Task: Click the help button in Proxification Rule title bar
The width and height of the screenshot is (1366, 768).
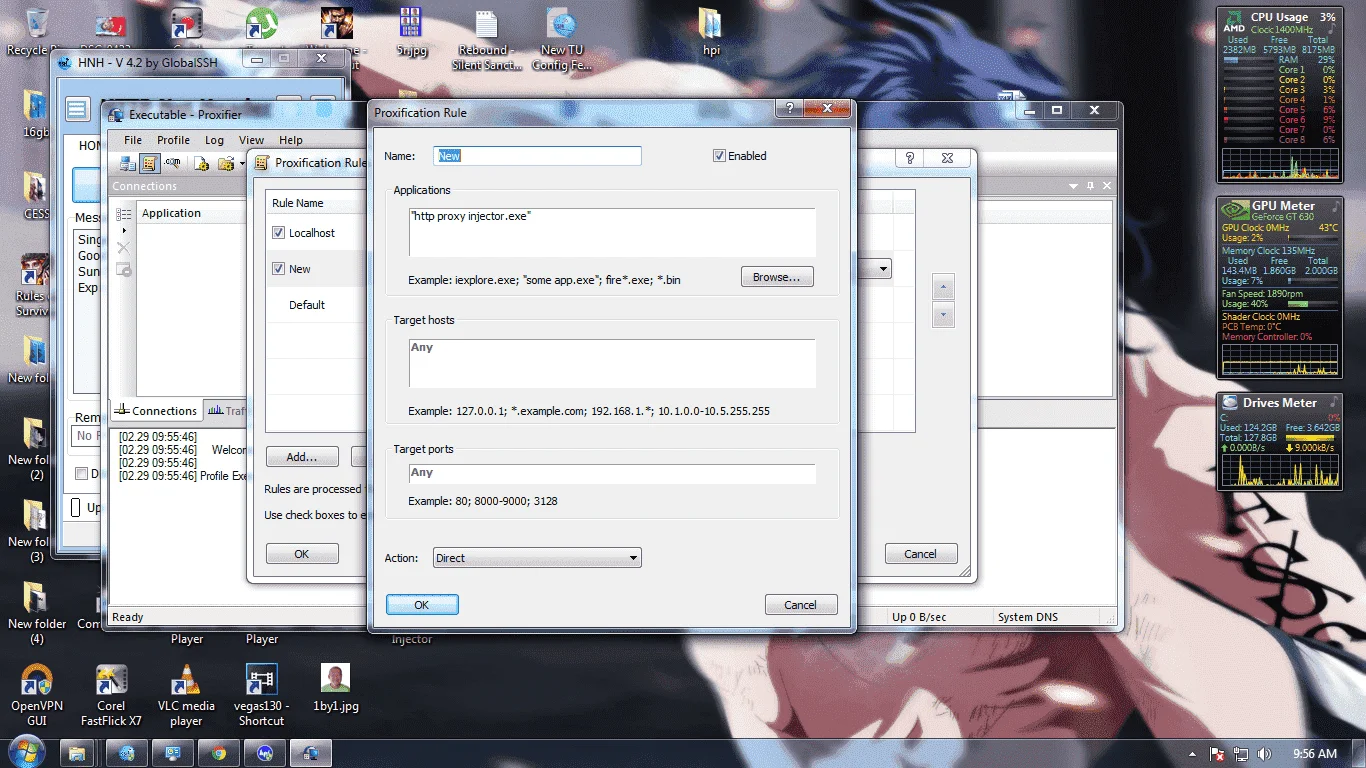Action: pos(790,107)
